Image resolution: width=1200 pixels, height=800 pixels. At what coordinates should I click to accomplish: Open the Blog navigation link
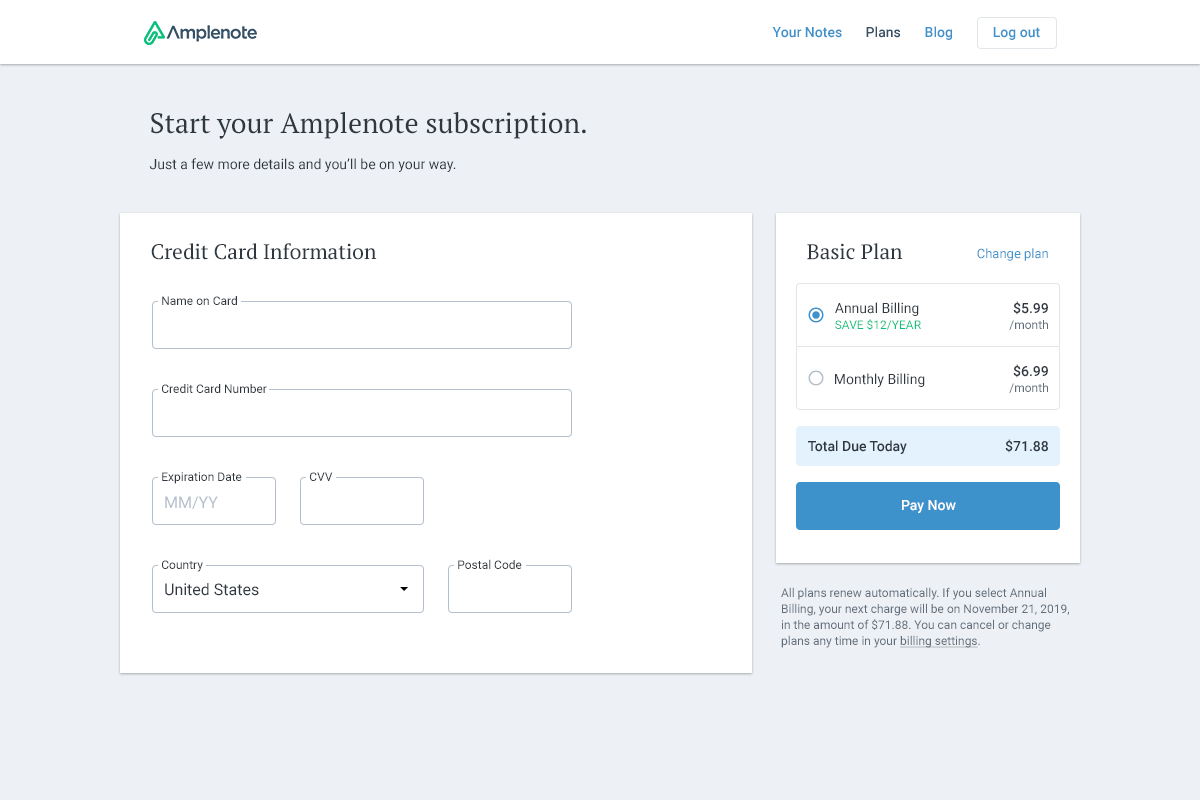click(938, 32)
